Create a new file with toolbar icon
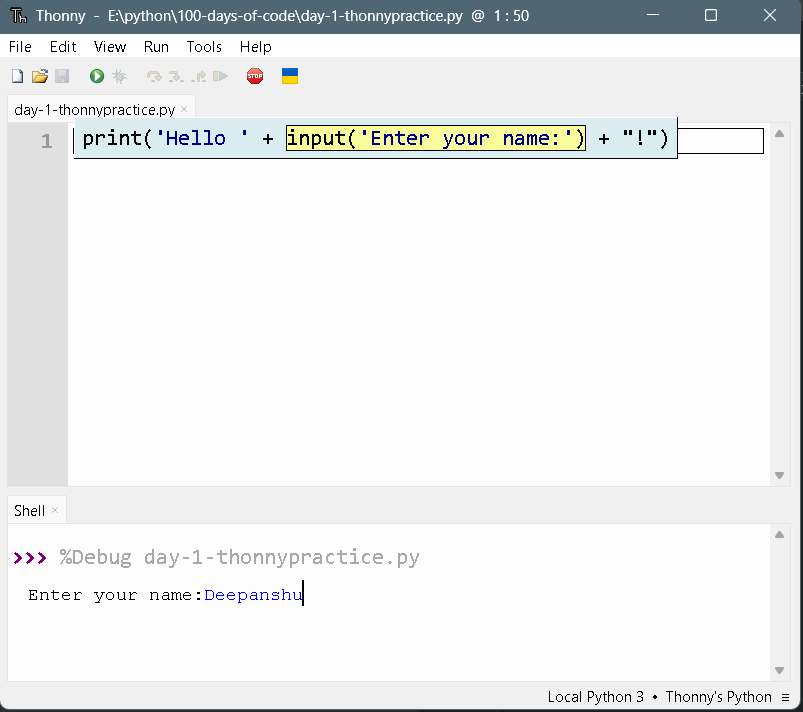The width and height of the screenshot is (803, 712). coord(17,76)
